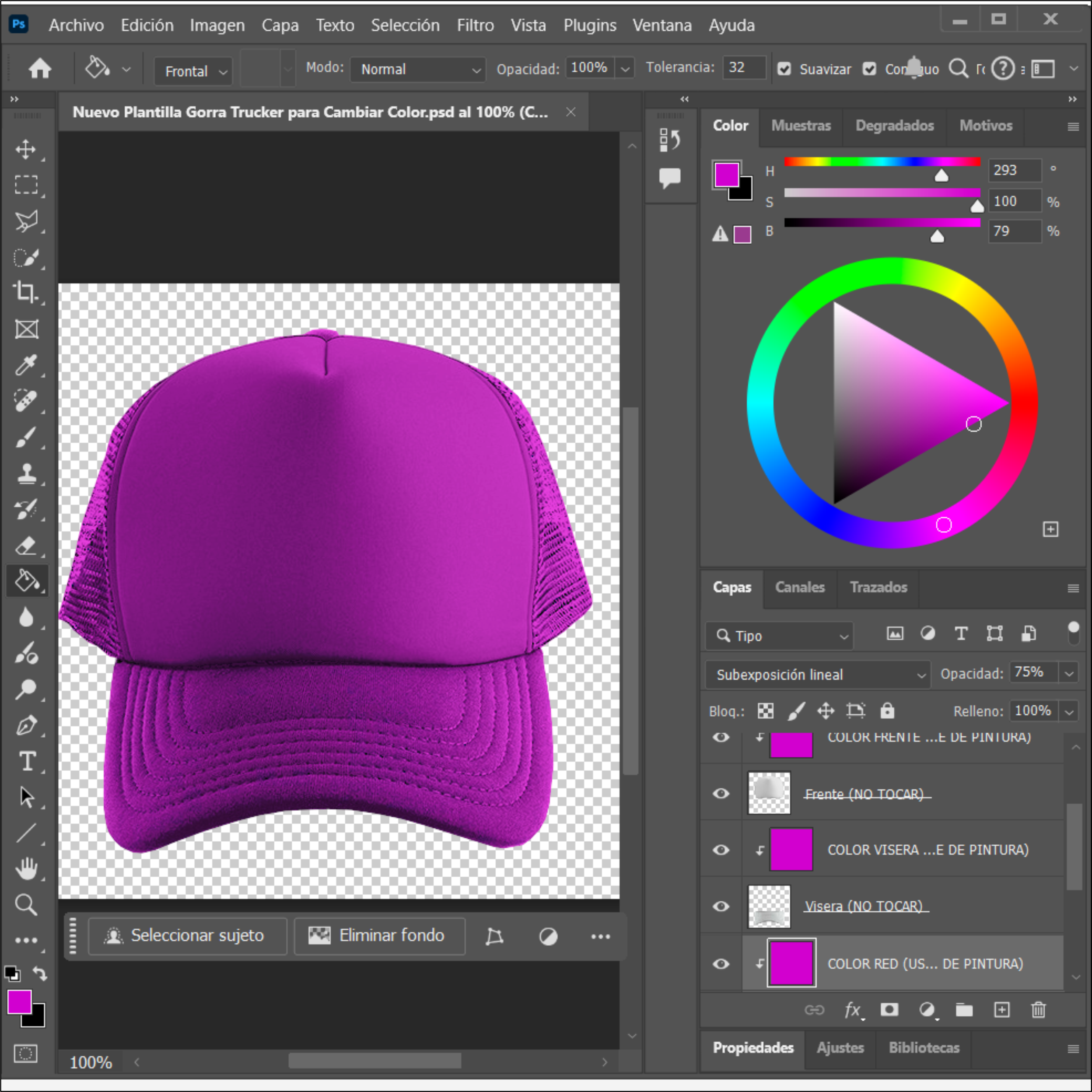
Task: Click the foreground color swatch in Color panel
Action: click(726, 174)
